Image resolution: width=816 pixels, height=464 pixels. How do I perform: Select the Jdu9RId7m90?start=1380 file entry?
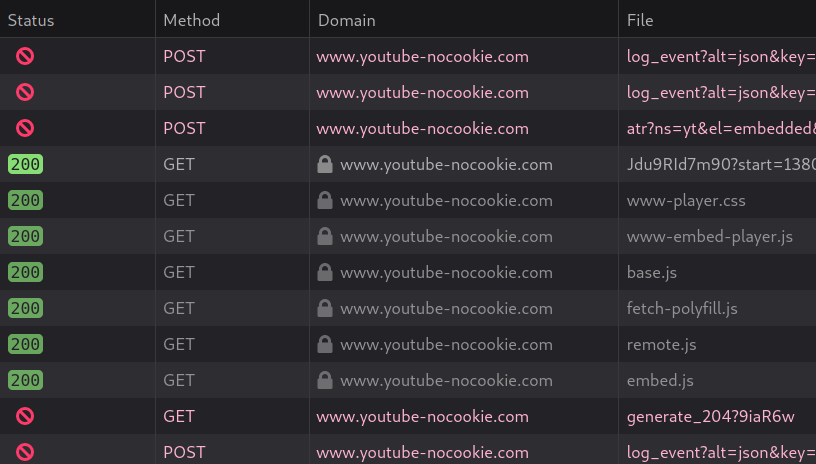pos(721,164)
